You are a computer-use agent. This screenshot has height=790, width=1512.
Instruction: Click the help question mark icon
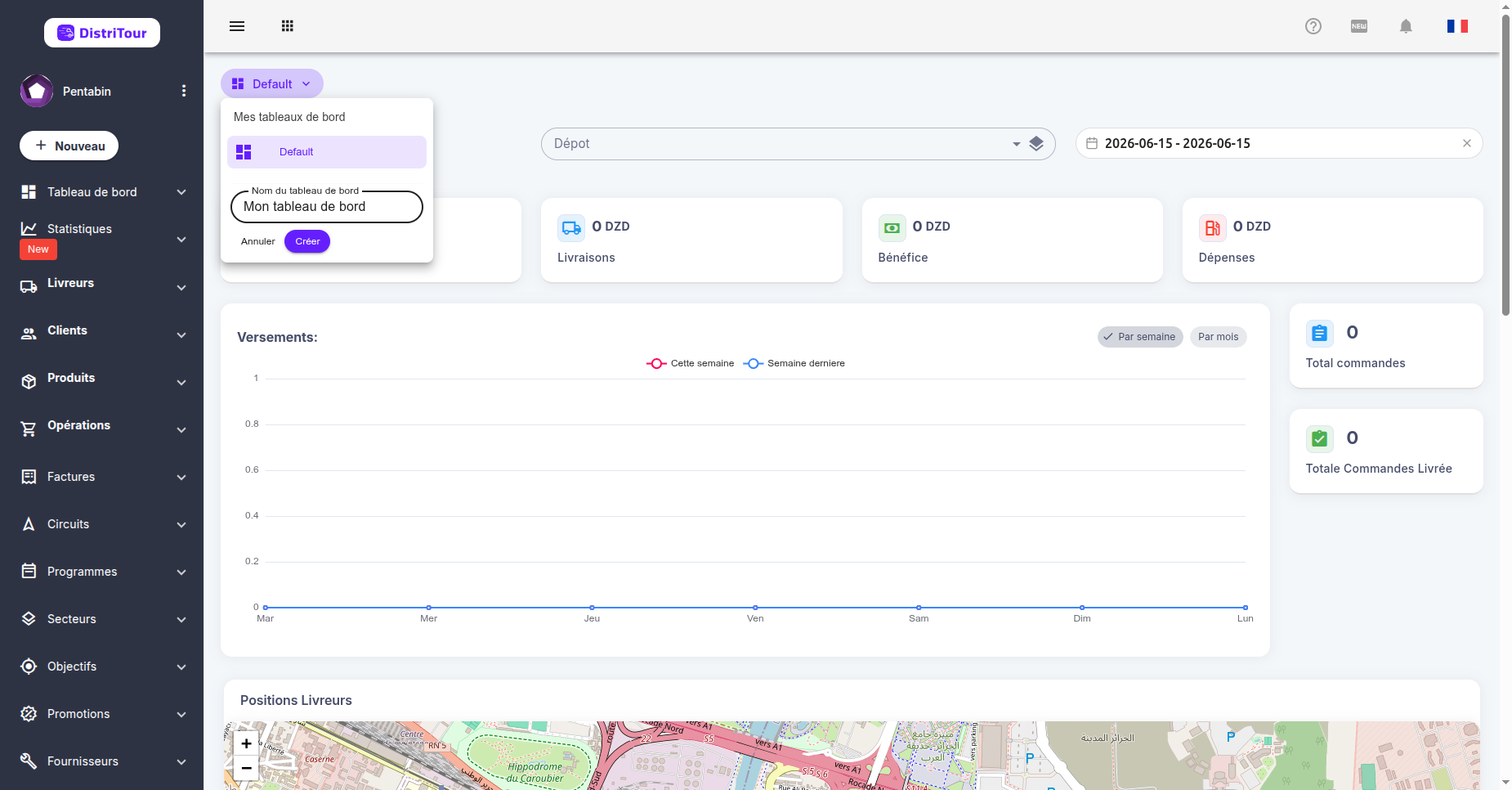tap(1313, 26)
